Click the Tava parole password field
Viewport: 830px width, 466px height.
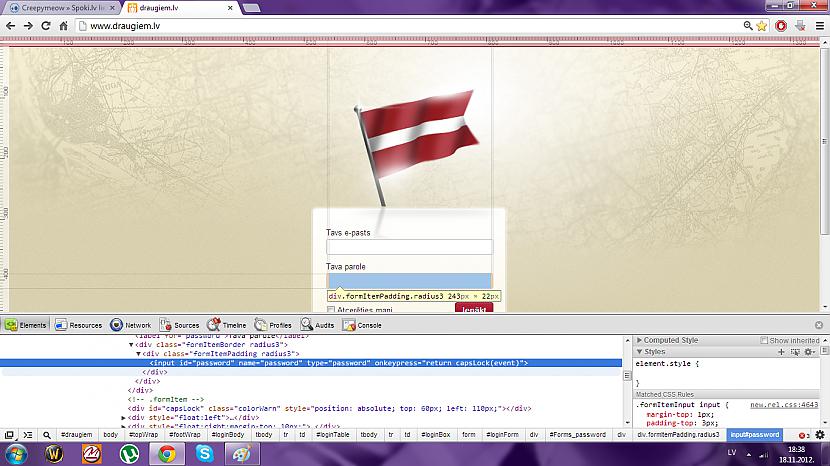[x=409, y=281]
